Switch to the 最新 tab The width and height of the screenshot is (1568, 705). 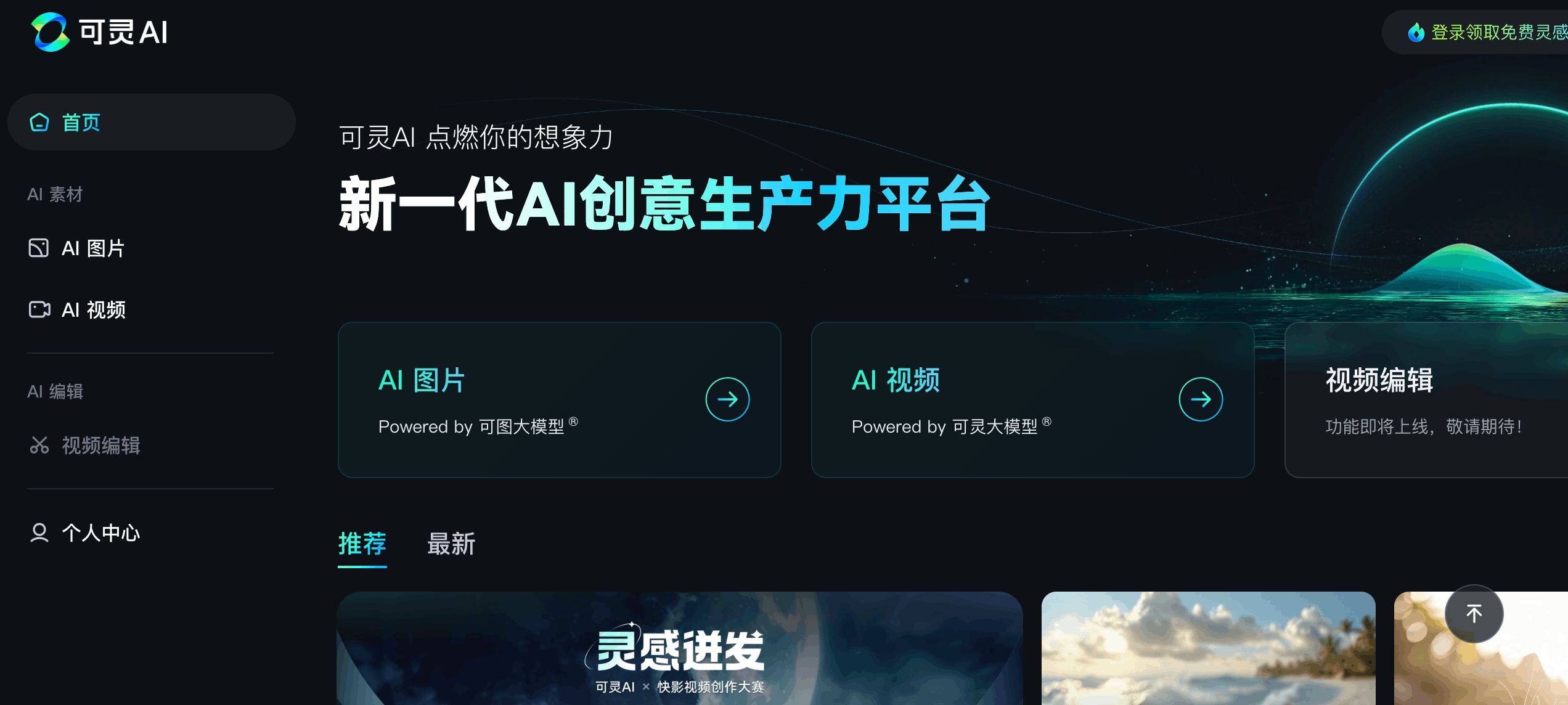click(x=451, y=544)
